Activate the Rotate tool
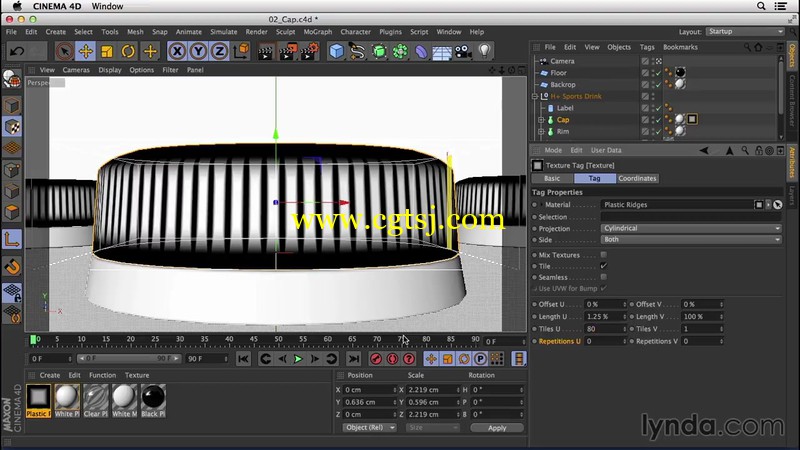The width and height of the screenshot is (800, 450). click(x=128, y=52)
